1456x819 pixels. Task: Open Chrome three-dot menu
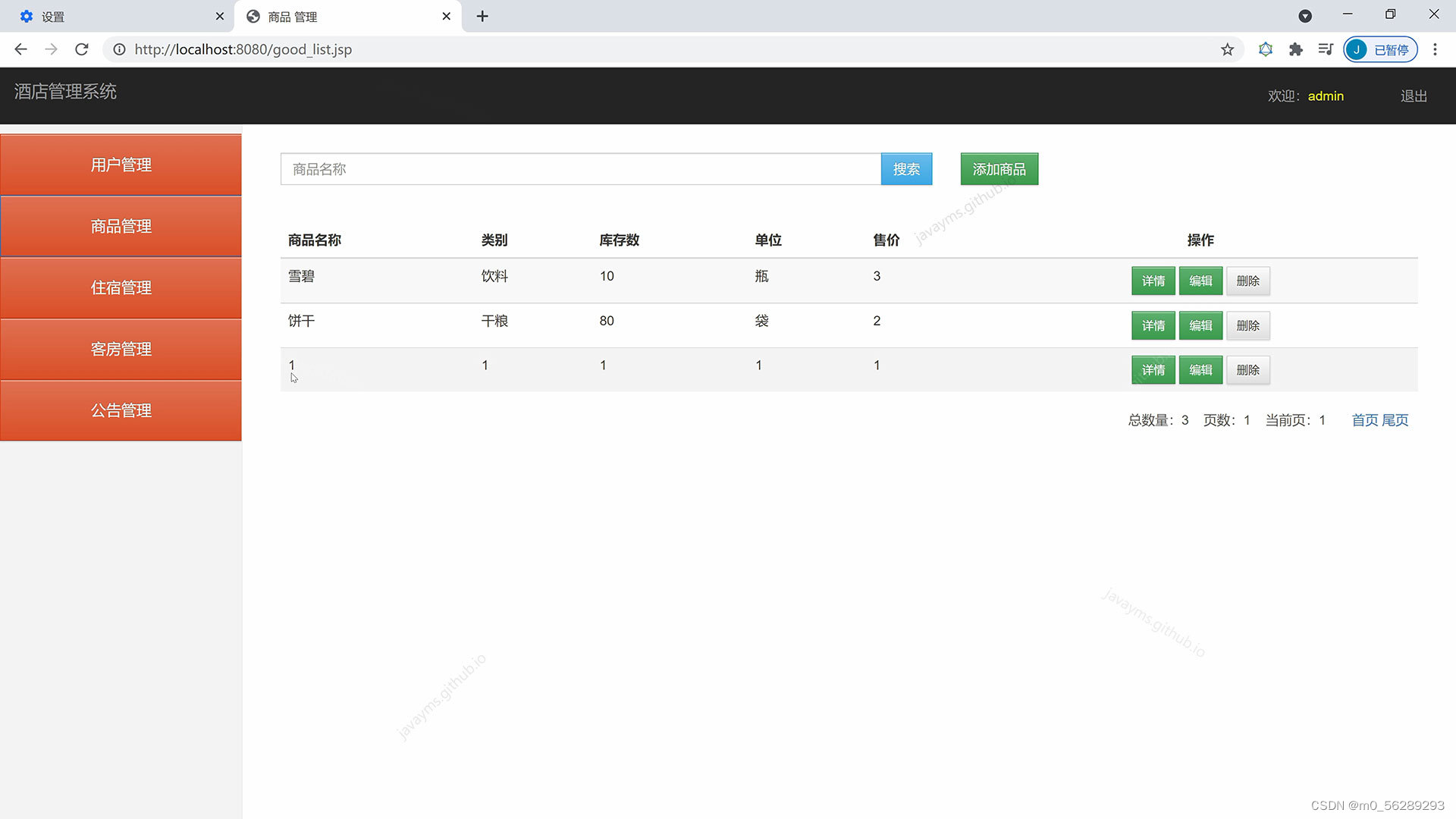[x=1435, y=49]
